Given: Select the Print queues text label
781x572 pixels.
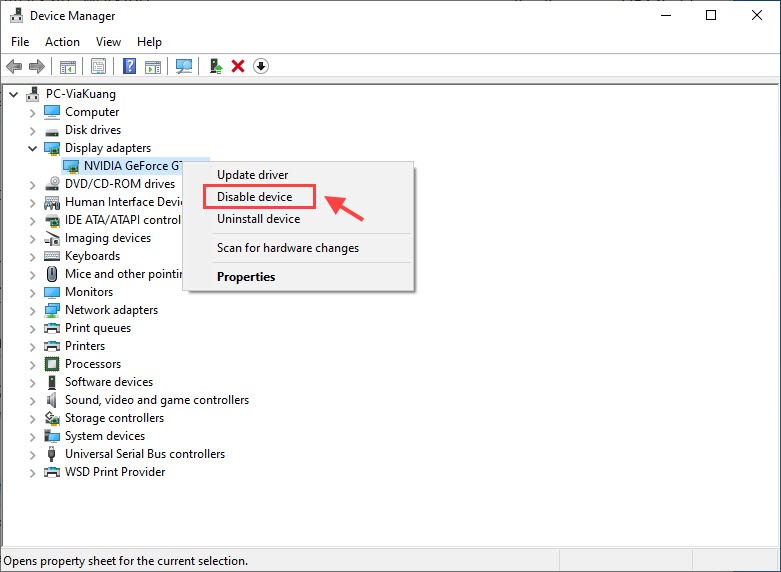Looking at the screenshot, I should (98, 328).
